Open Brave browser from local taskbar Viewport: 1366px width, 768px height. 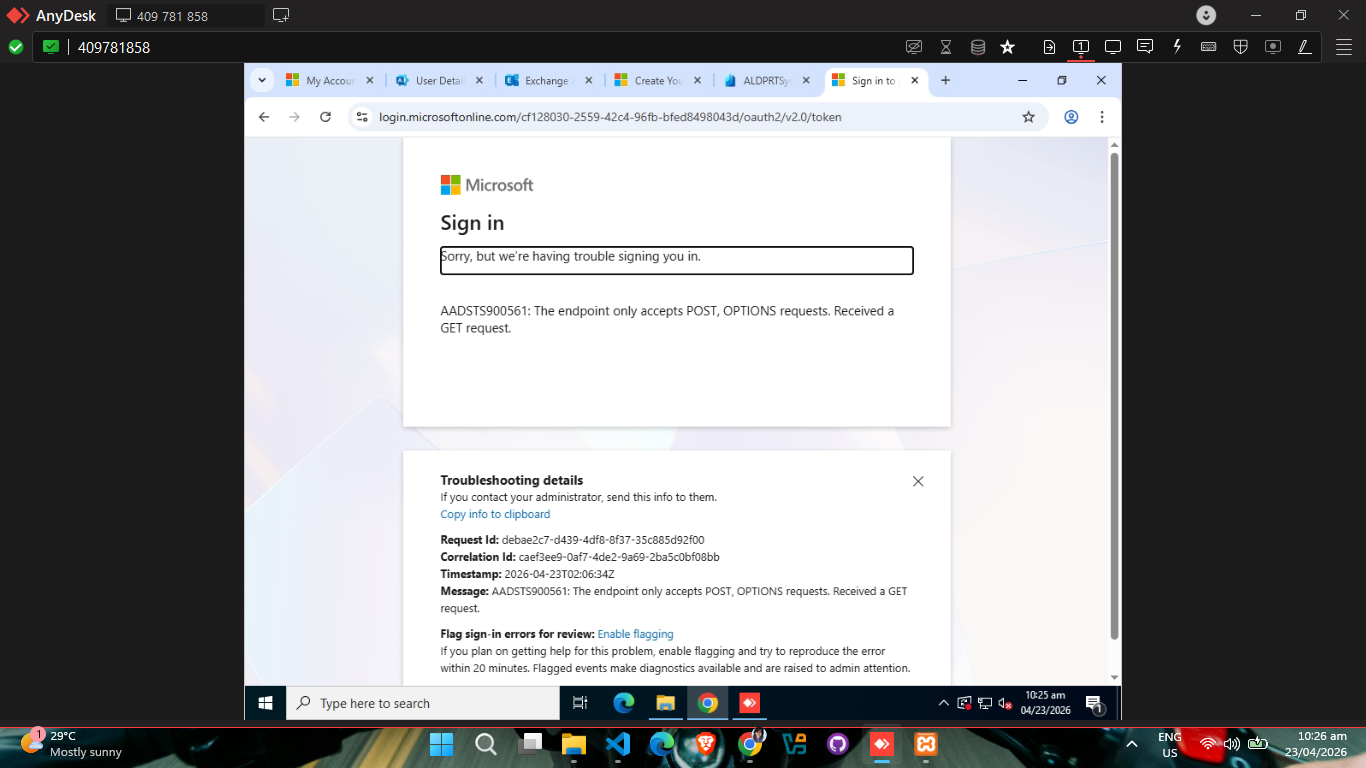click(x=706, y=744)
